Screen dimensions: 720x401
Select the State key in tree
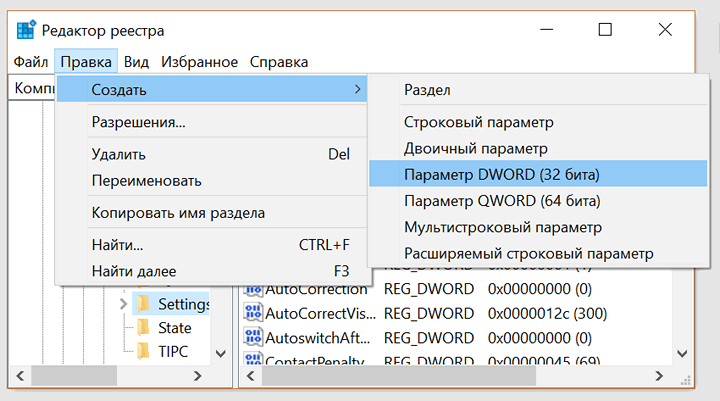[174, 328]
